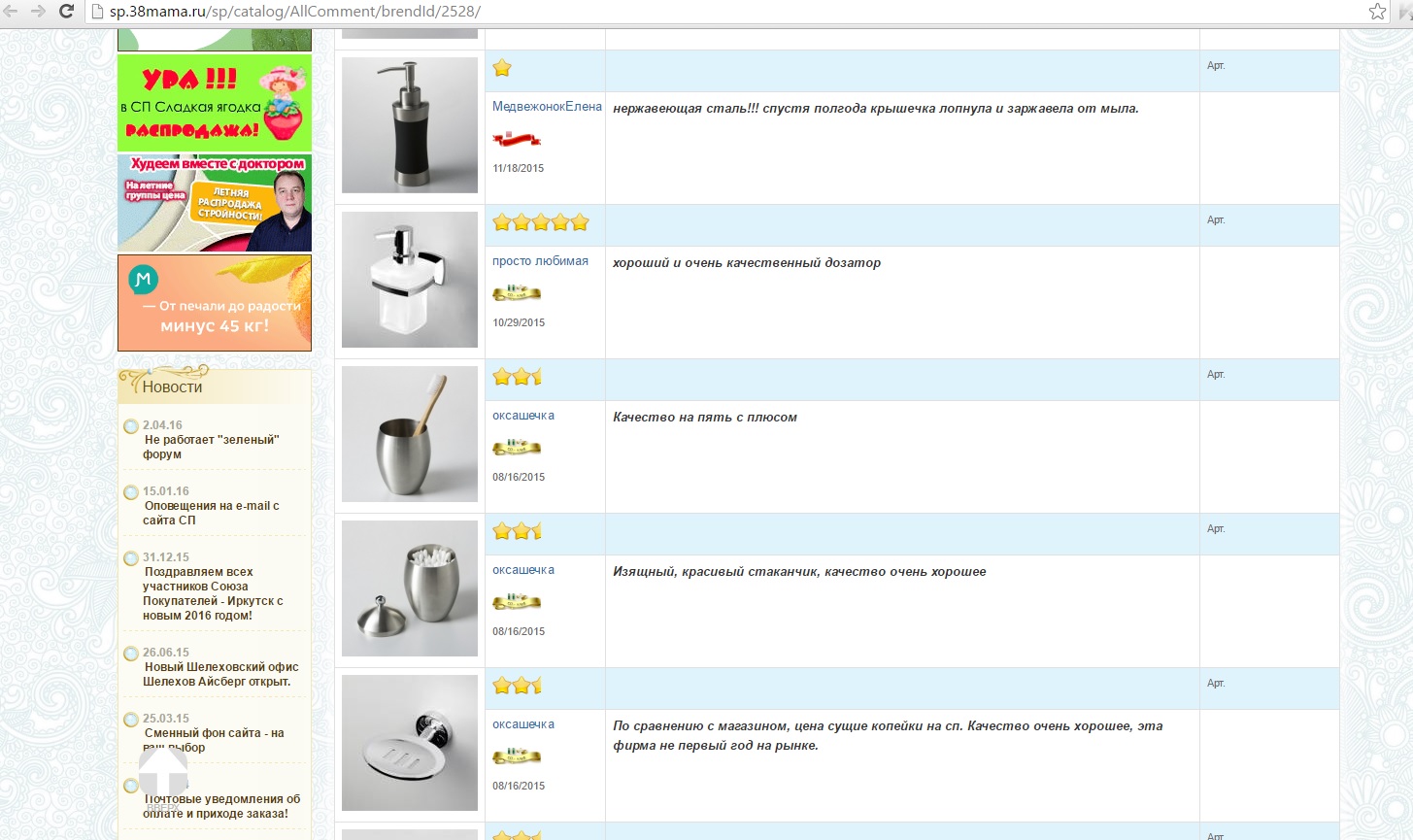Click the Новости section heading
Image resolution: width=1413 pixels, height=840 pixels.
coord(172,386)
